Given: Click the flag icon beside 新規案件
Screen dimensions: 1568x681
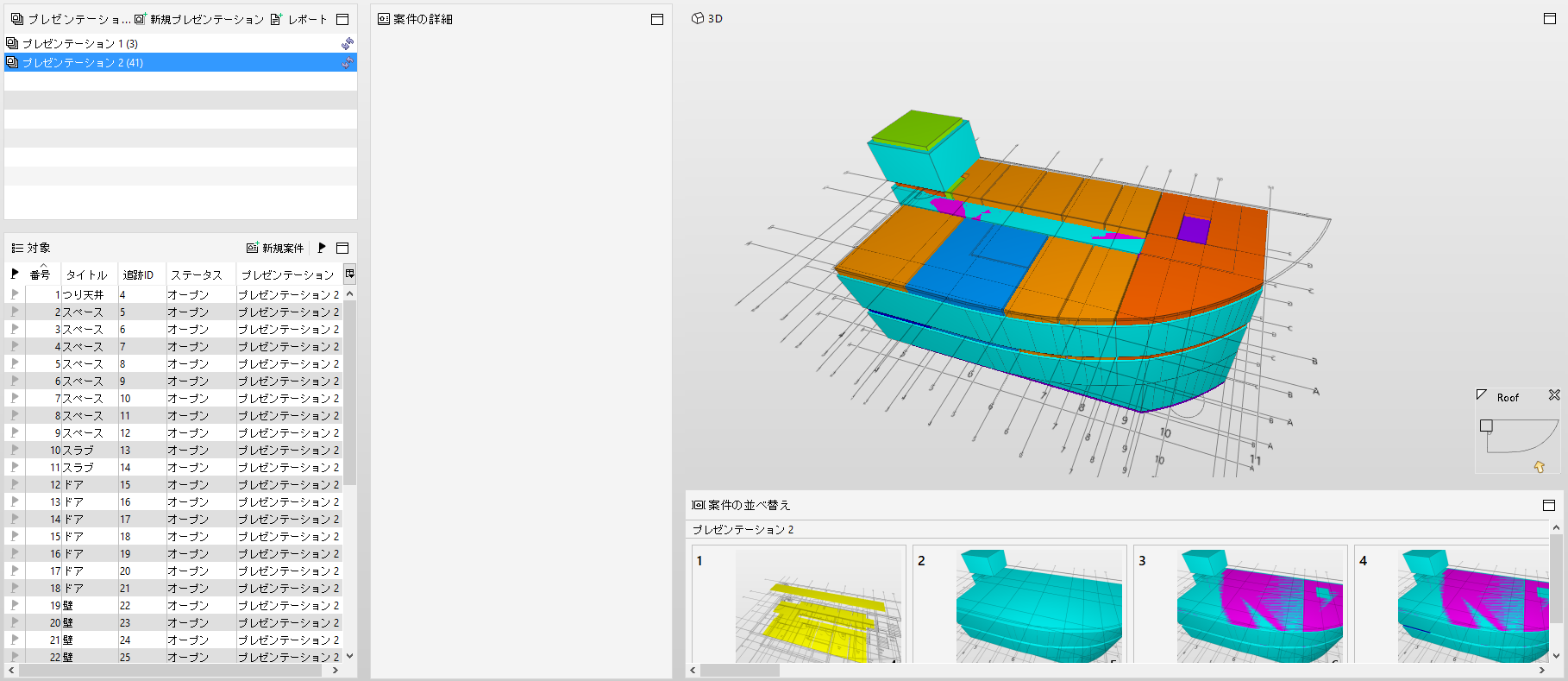Looking at the screenshot, I should tap(322, 248).
